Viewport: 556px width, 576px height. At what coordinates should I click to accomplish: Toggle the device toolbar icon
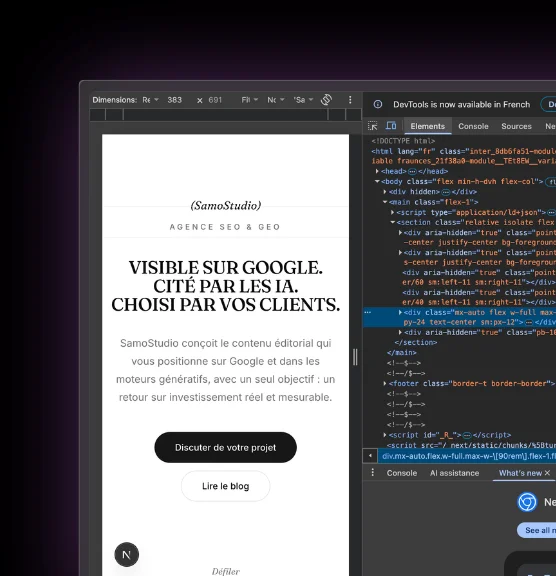[391, 126]
